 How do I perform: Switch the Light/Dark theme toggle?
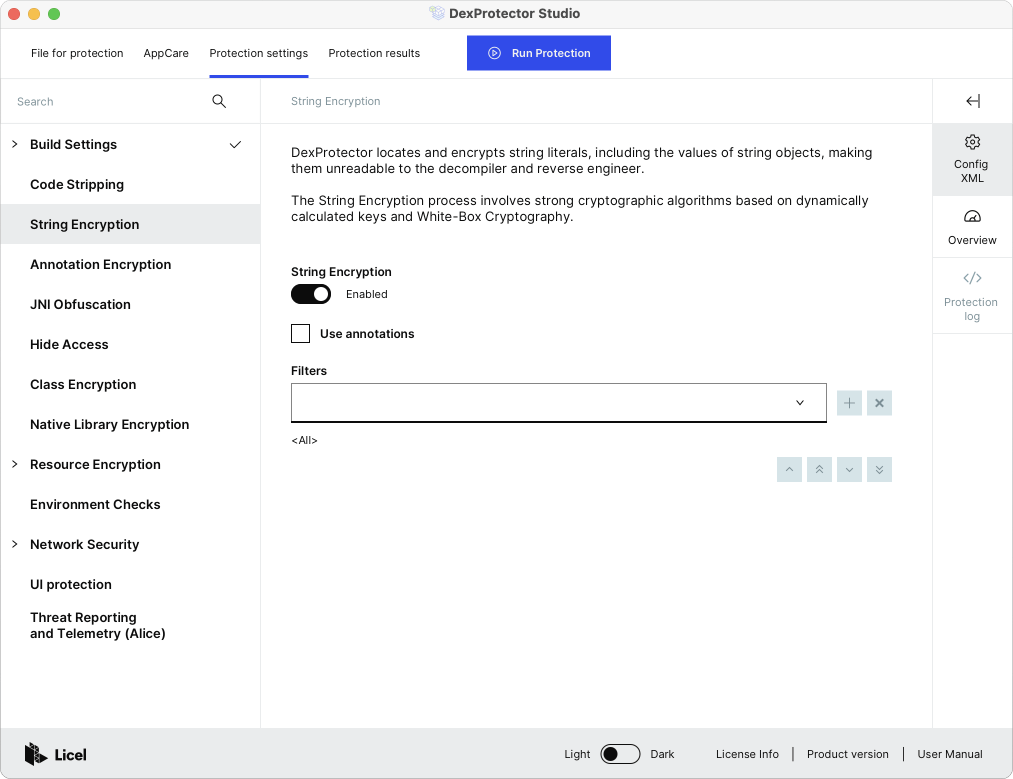pyautogui.click(x=620, y=754)
